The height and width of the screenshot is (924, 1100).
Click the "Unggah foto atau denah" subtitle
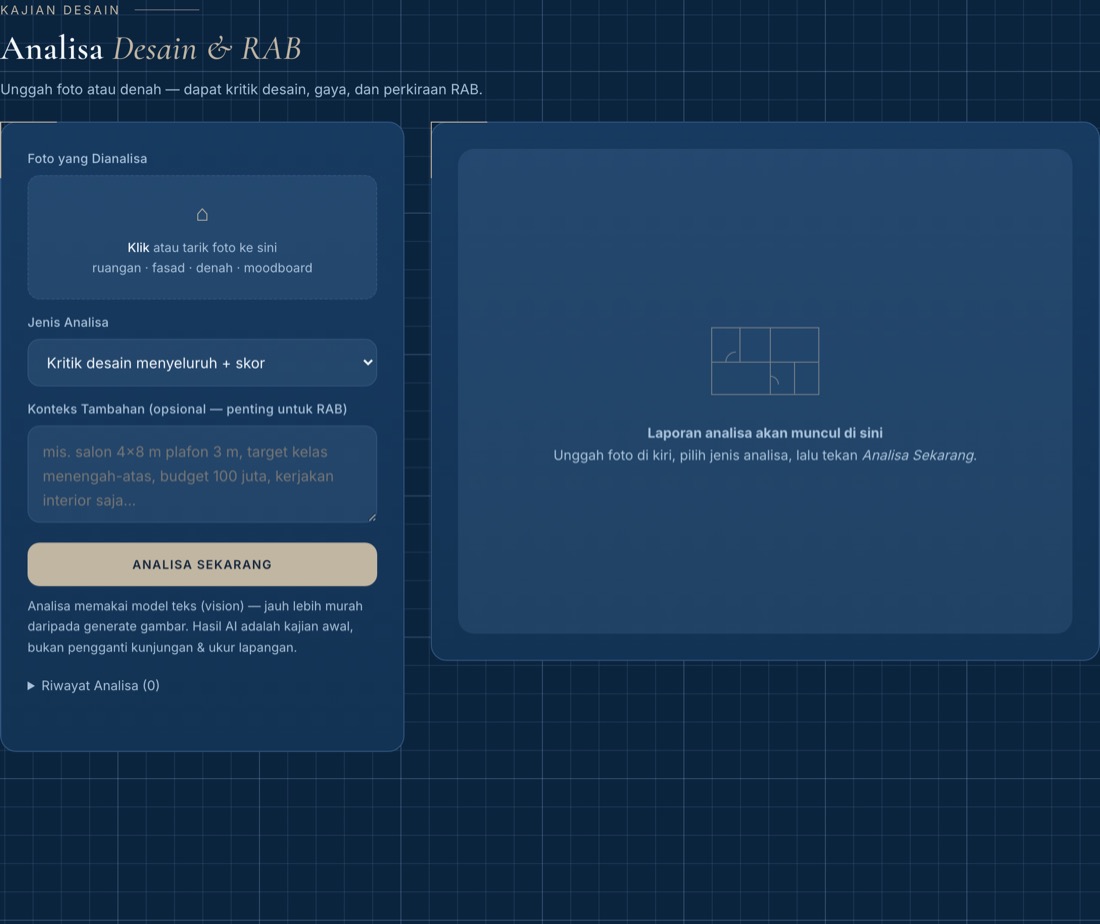241,90
